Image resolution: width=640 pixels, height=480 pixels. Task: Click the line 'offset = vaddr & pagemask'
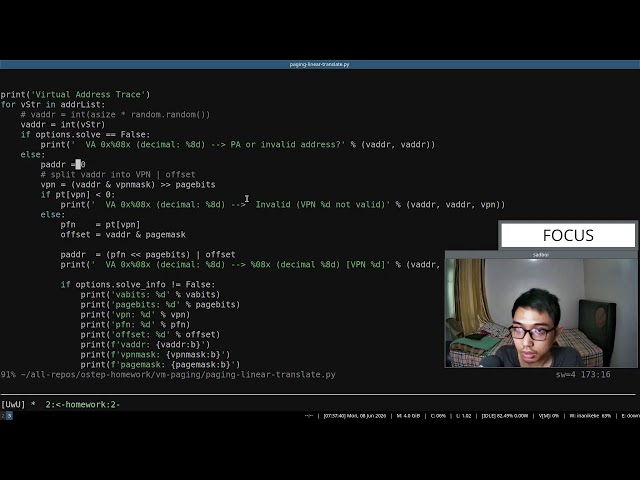click(123, 234)
